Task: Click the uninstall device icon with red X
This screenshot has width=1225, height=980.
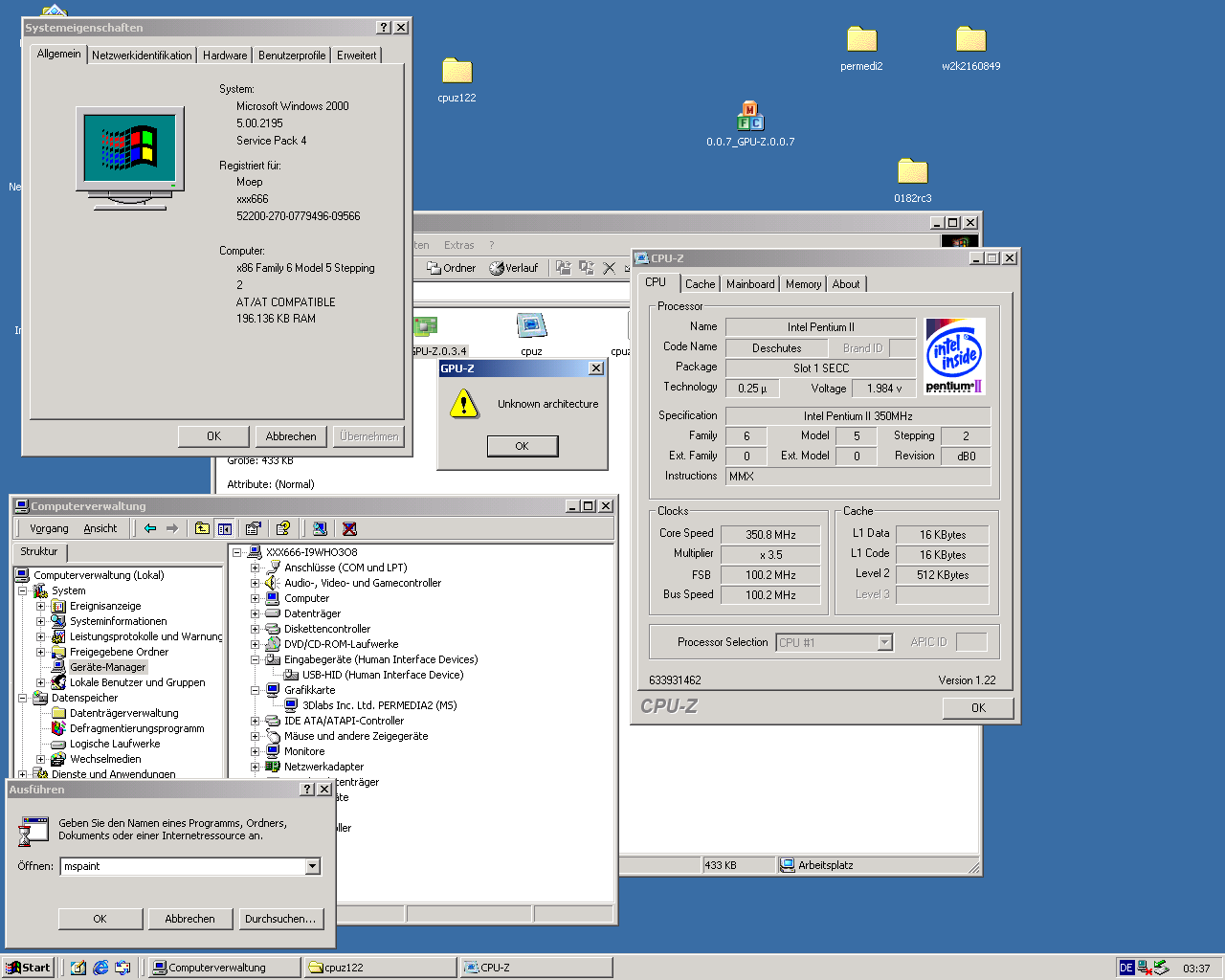Action: [349, 528]
